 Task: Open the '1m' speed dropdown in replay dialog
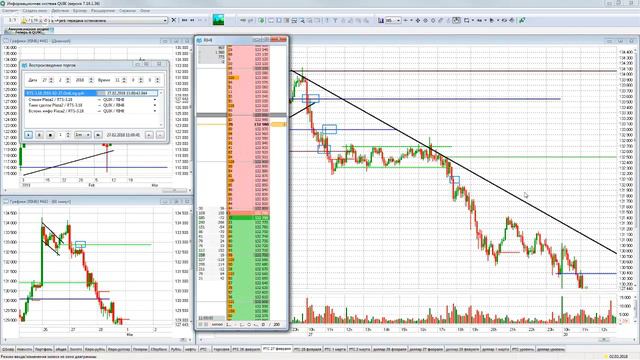[x=82, y=135]
